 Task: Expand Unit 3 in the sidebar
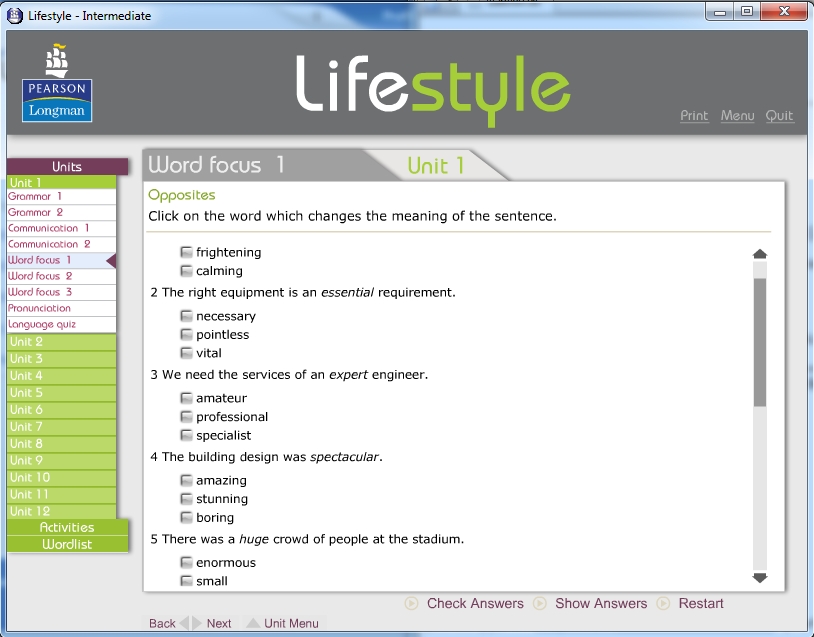click(61, 359)
